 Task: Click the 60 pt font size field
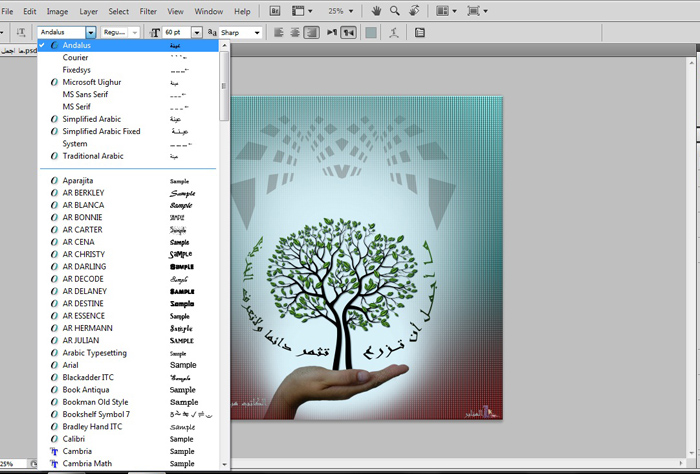177,32
